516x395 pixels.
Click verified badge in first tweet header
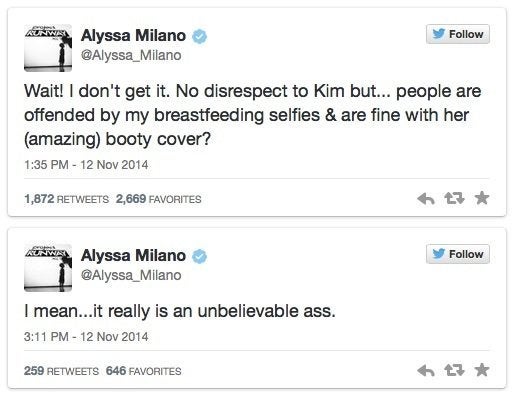pos(199,36)
